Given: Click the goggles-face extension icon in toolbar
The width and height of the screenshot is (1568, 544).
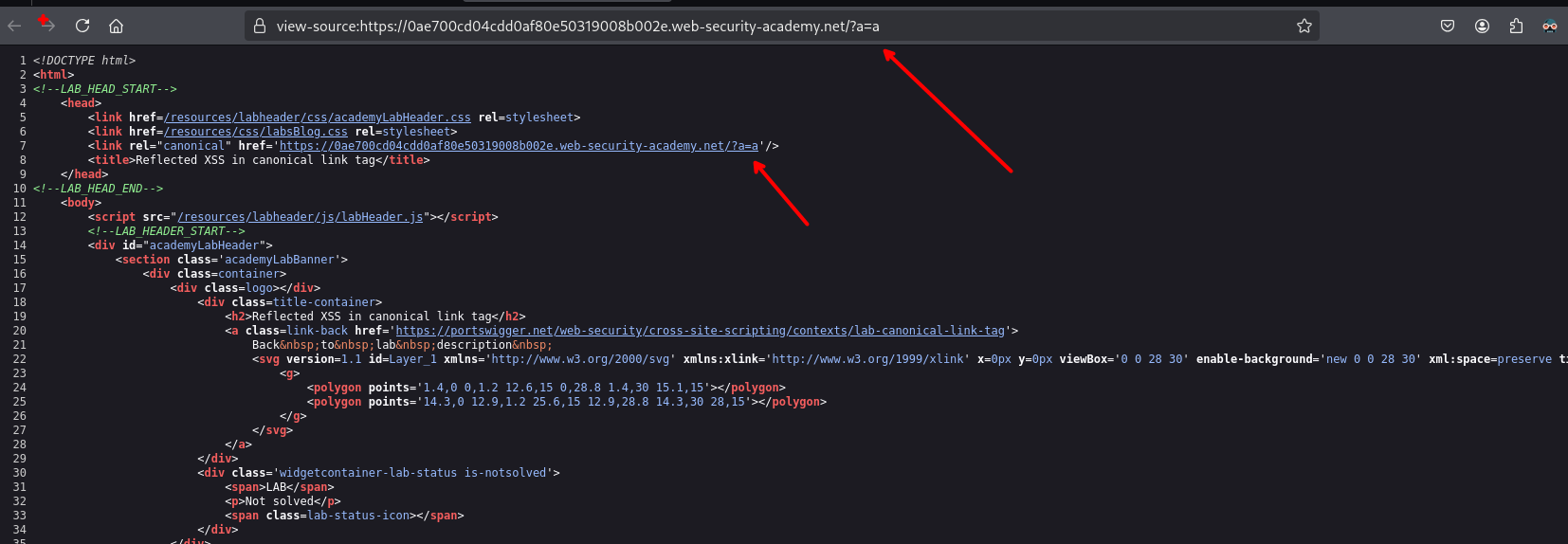Looking at the screenshot, I should [1549, 27].
